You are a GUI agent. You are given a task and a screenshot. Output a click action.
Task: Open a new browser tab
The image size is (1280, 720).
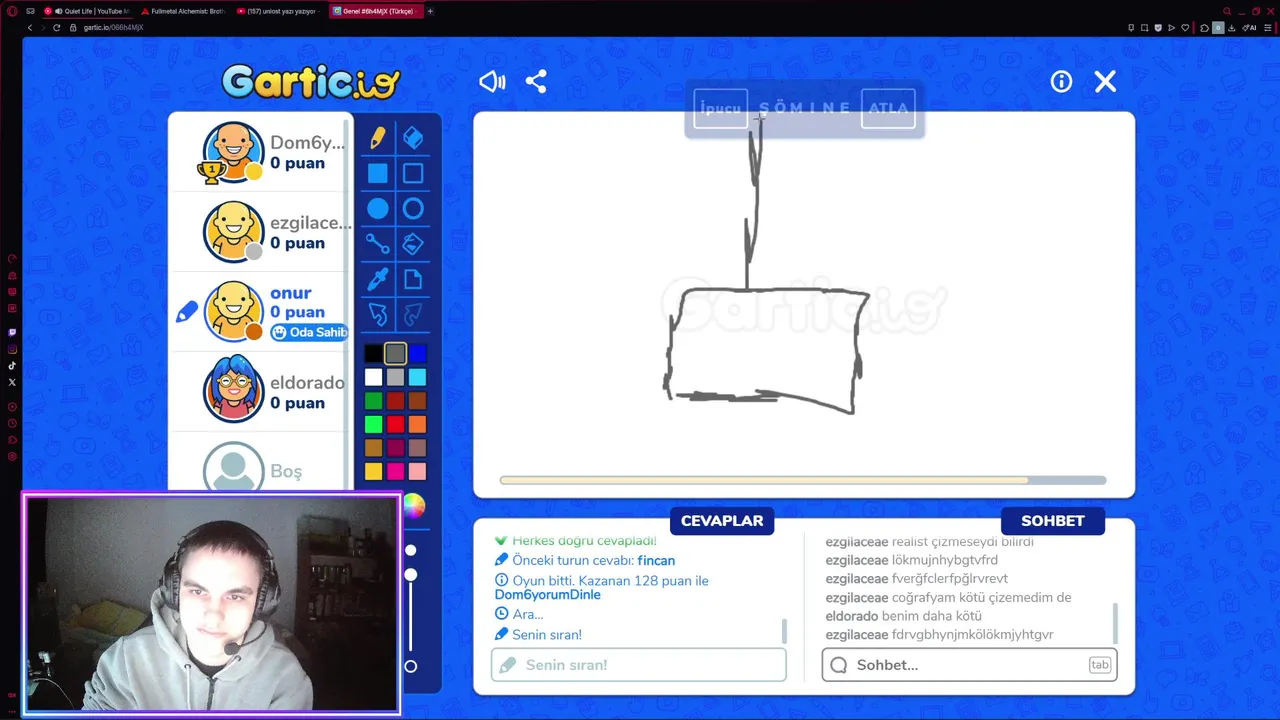tap(430, 11)
